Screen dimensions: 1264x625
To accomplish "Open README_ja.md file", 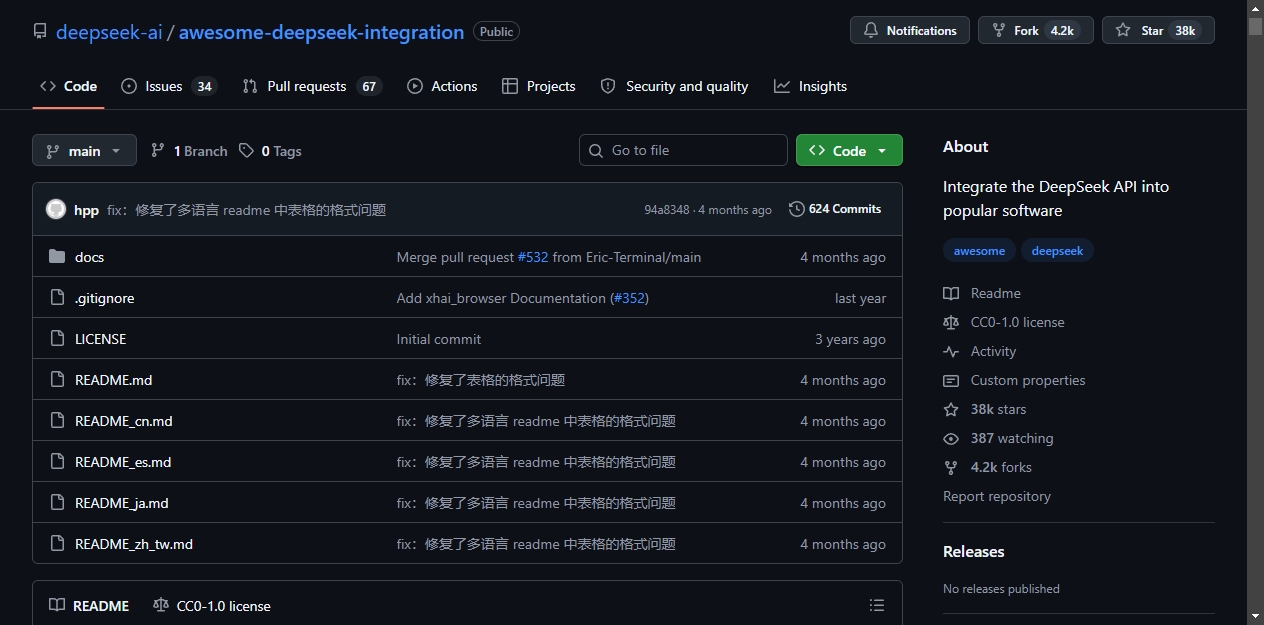I will pyautogui.click(x=121, y=503).
